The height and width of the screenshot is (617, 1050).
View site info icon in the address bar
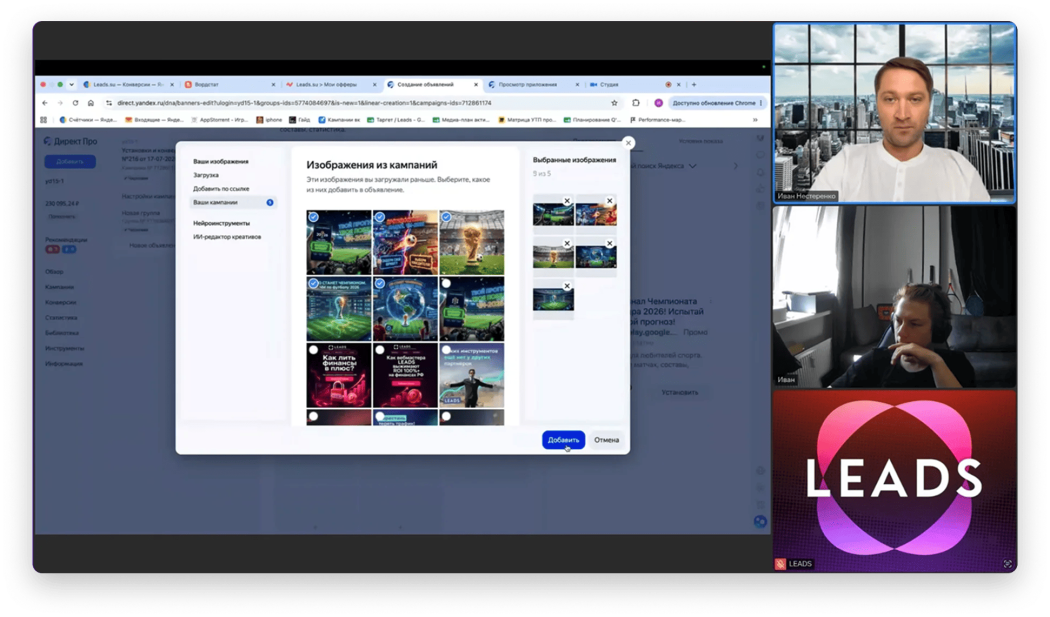pos(109,103)
